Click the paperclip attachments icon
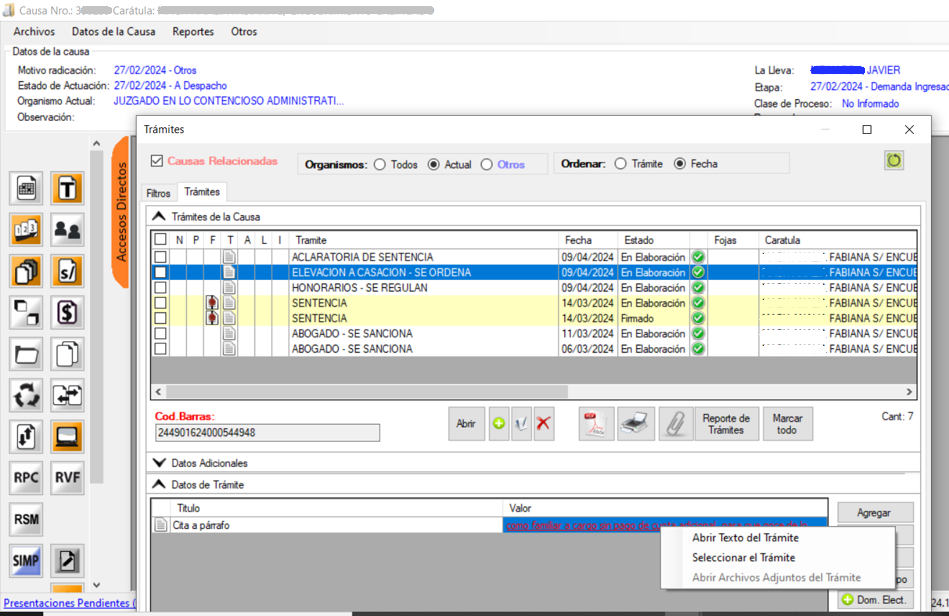 pos(674,423)
